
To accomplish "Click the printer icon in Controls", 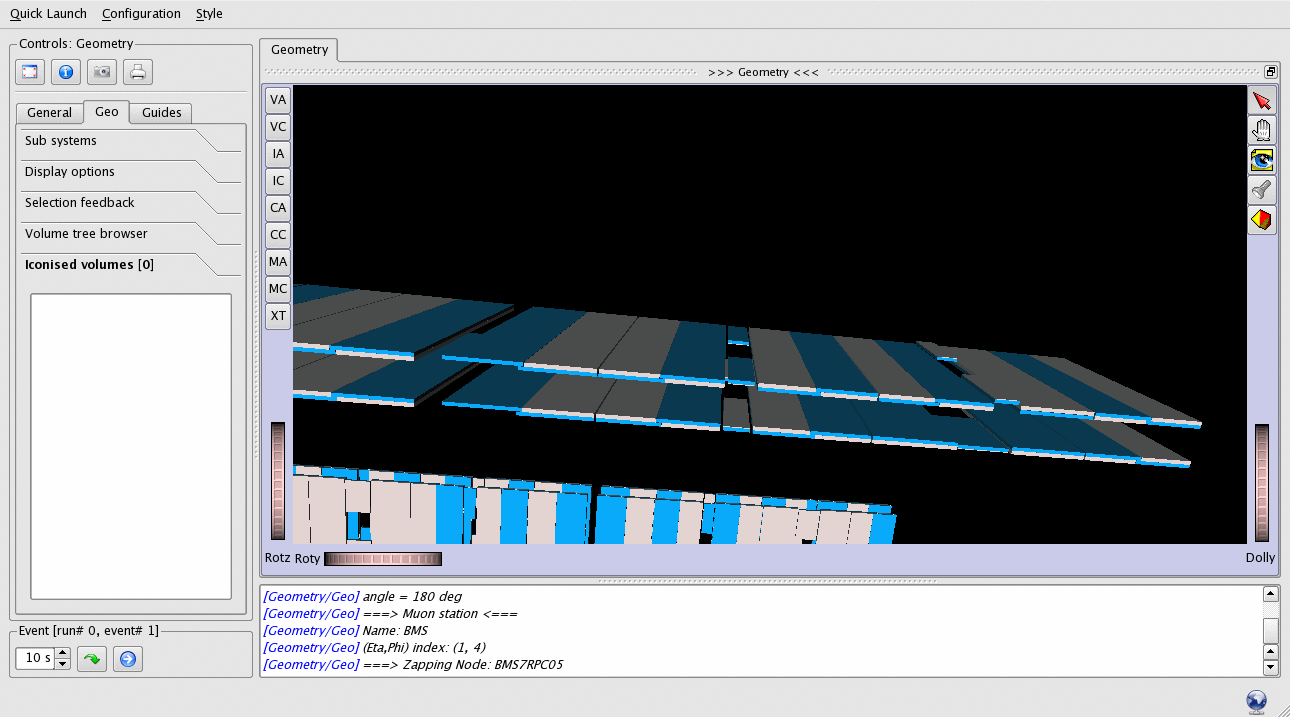I will click(x=138, y=72).
